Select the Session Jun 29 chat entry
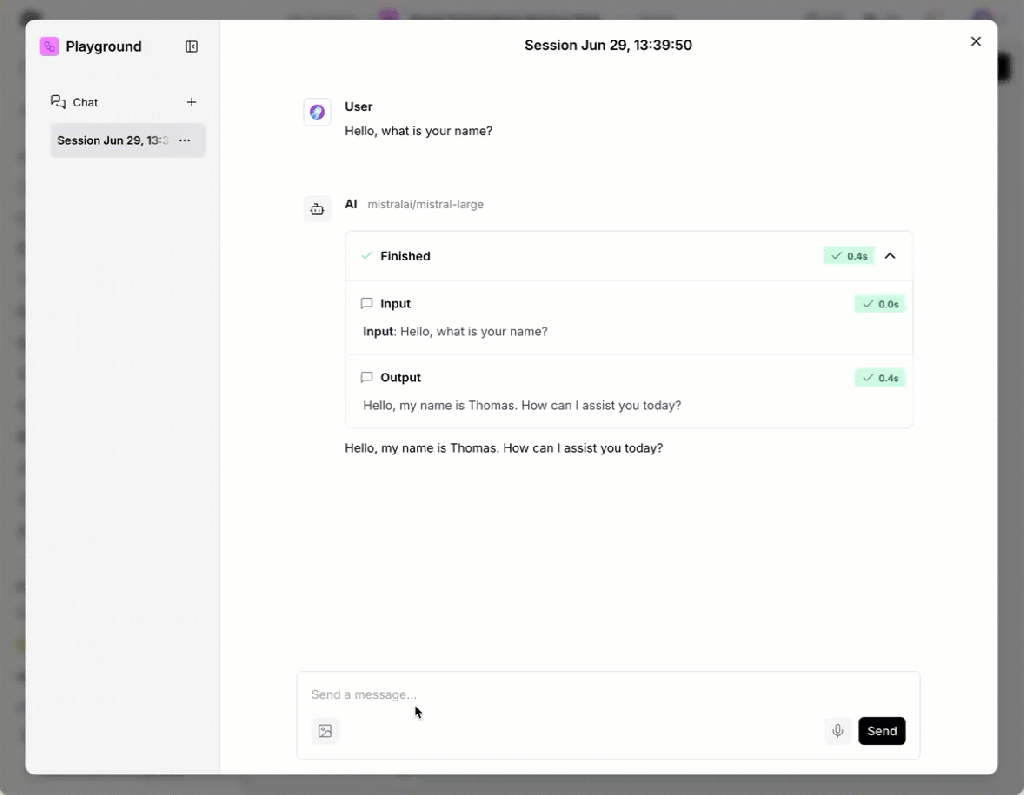Viewport: 1024px width, 795px height. pyautogui.click(x=112, y=141)
